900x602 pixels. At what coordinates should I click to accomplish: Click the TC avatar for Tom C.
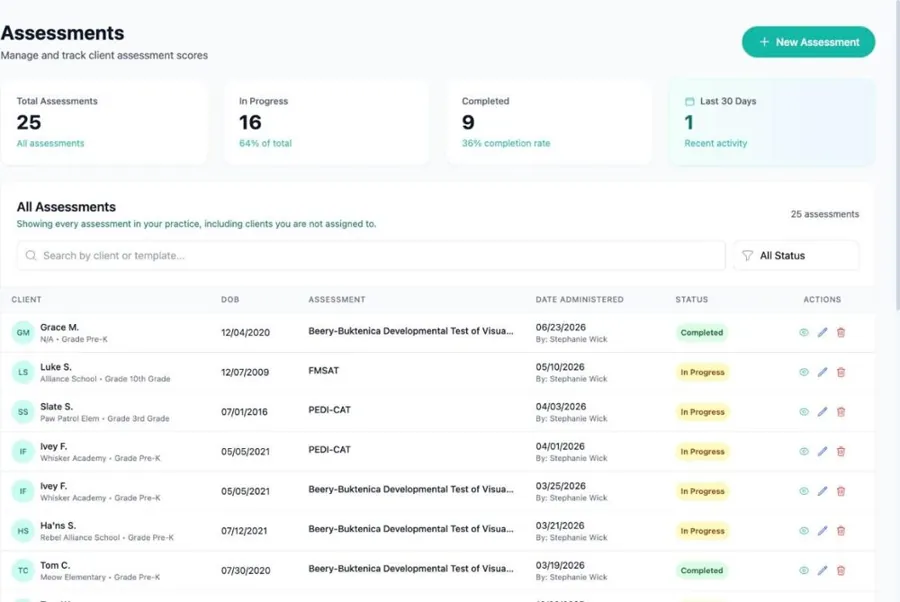23,570
